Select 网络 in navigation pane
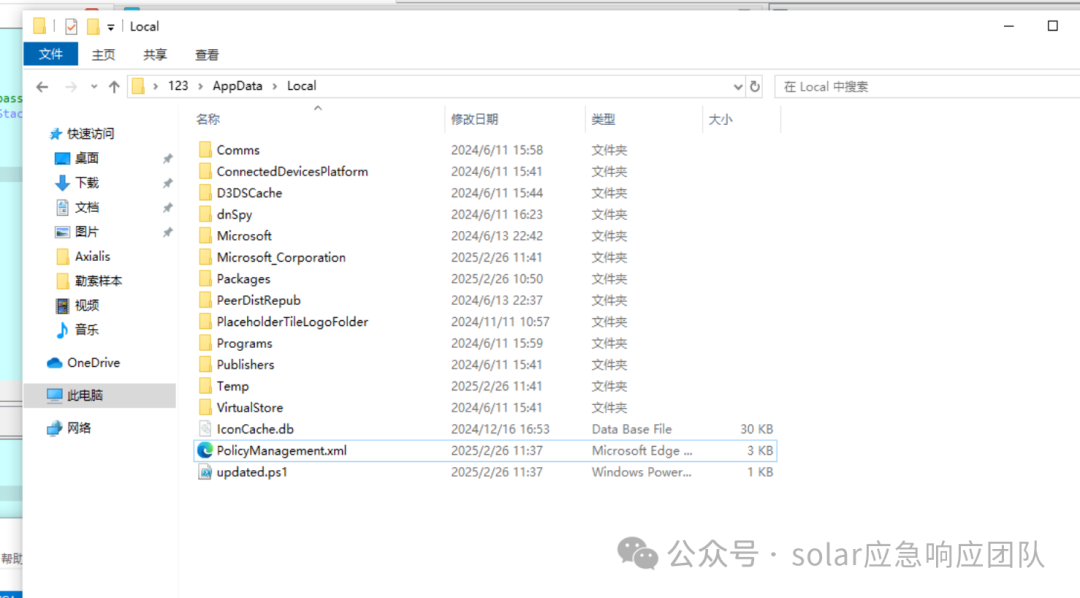 [79, 428]
